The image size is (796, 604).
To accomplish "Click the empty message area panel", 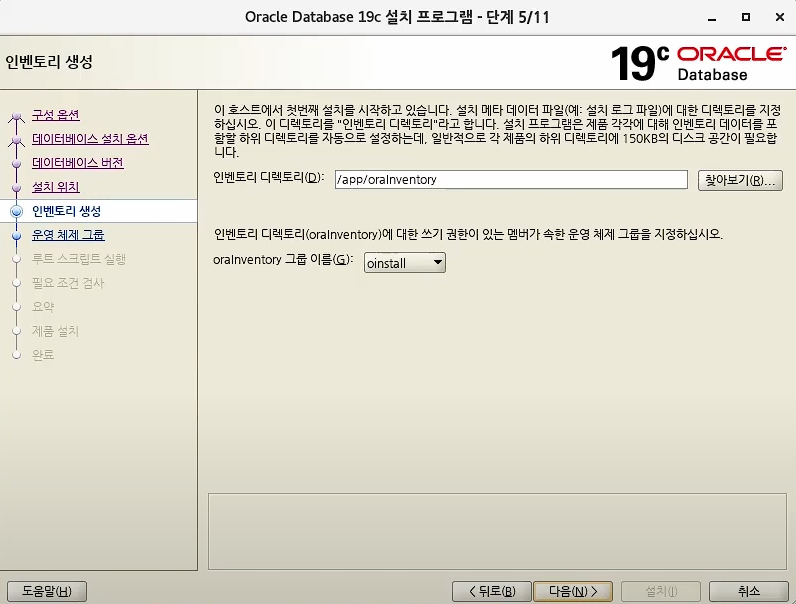I will pos(497,531).
